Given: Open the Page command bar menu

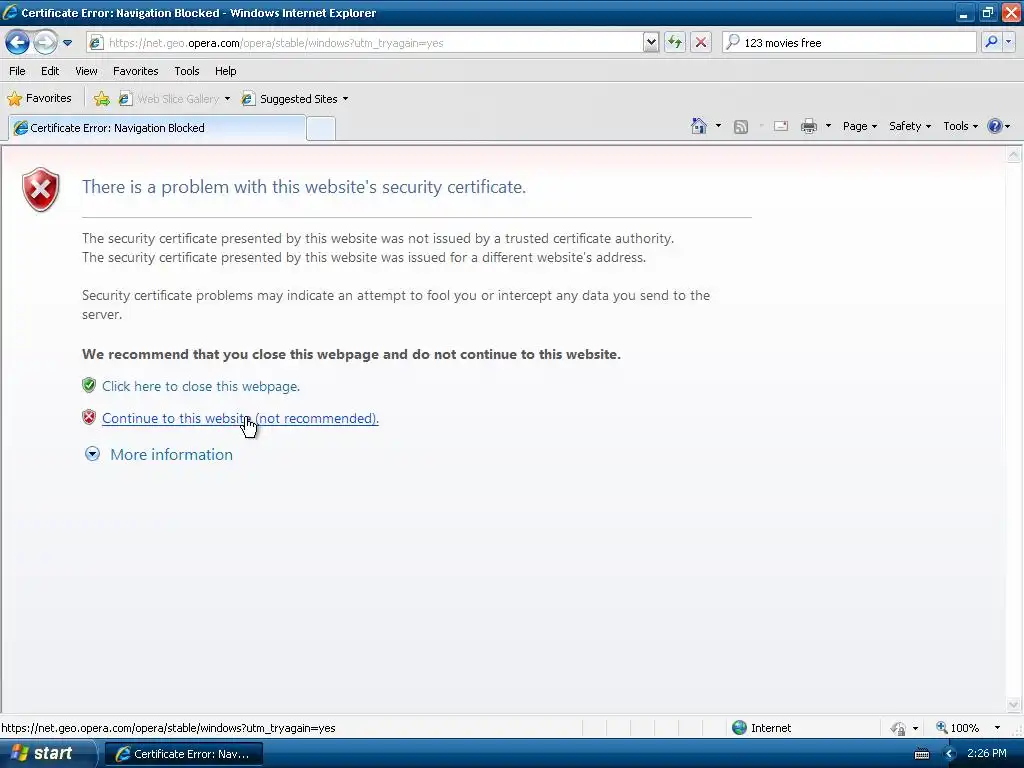Looking at the screenshot, I should [859, 126].
